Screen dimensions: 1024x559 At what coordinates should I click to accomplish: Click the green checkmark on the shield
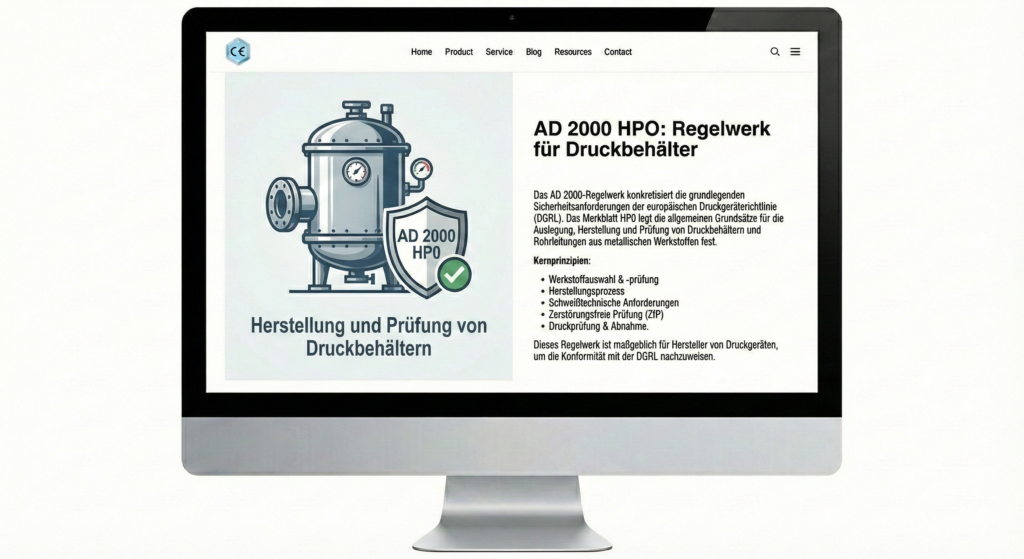(456, 272)
